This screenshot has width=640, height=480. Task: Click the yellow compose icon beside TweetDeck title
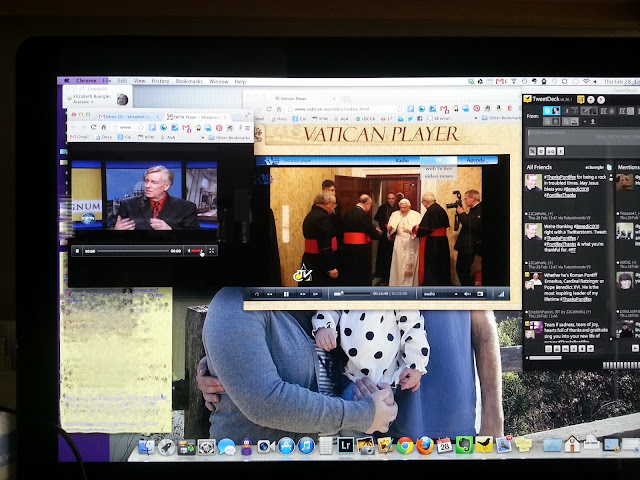(580, 99)
